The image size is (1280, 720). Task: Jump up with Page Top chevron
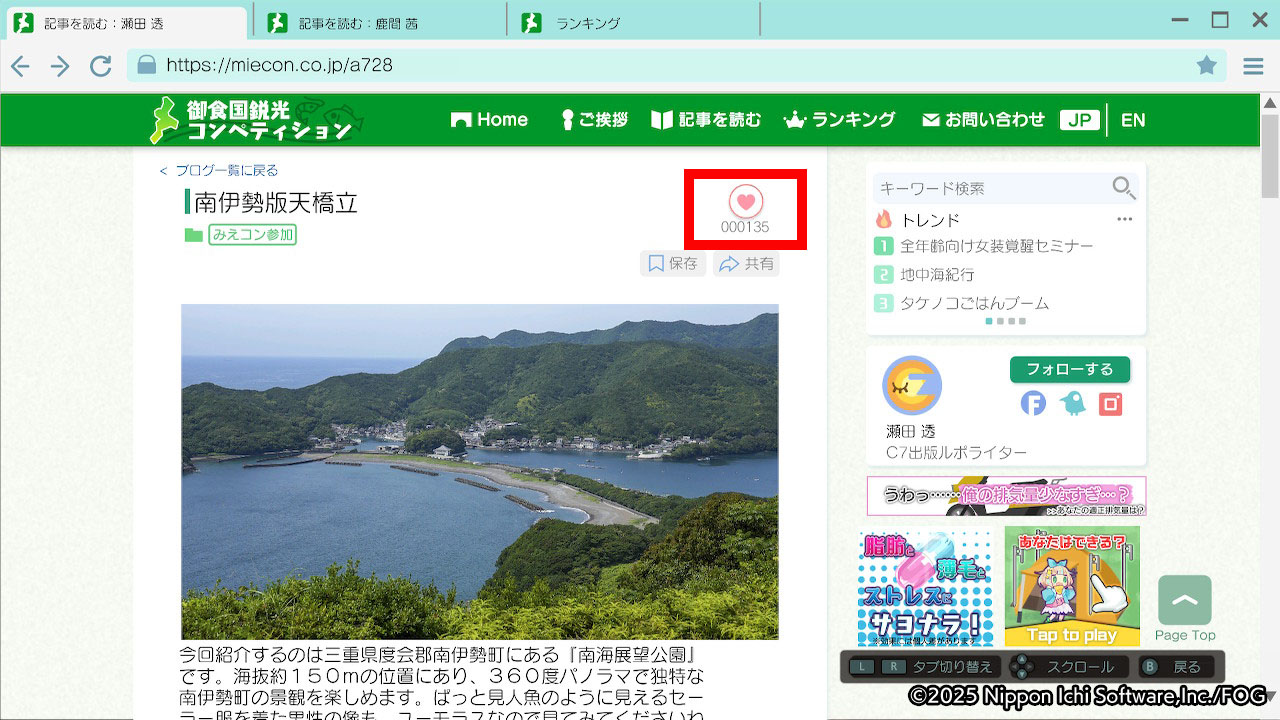pos(1185,601)
